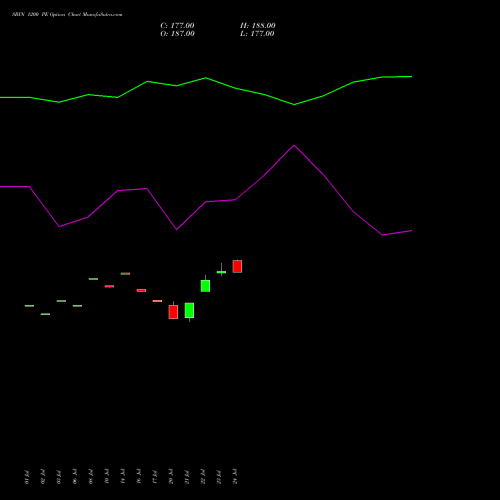The width and height of the screenshot is (500, 500).
Task: Click the low value L: 177.00
Action: pos(257,34)
